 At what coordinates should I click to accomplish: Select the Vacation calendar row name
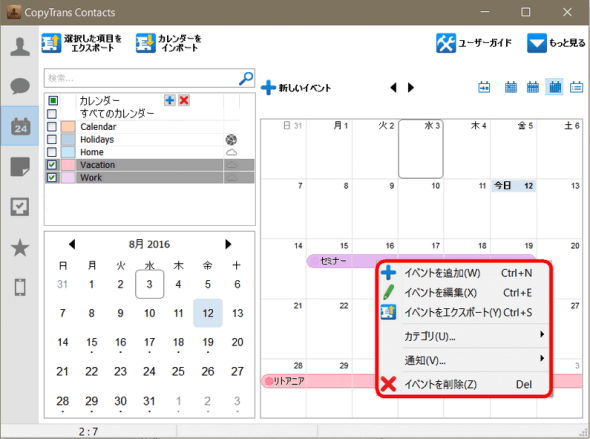tap(97, 165)
